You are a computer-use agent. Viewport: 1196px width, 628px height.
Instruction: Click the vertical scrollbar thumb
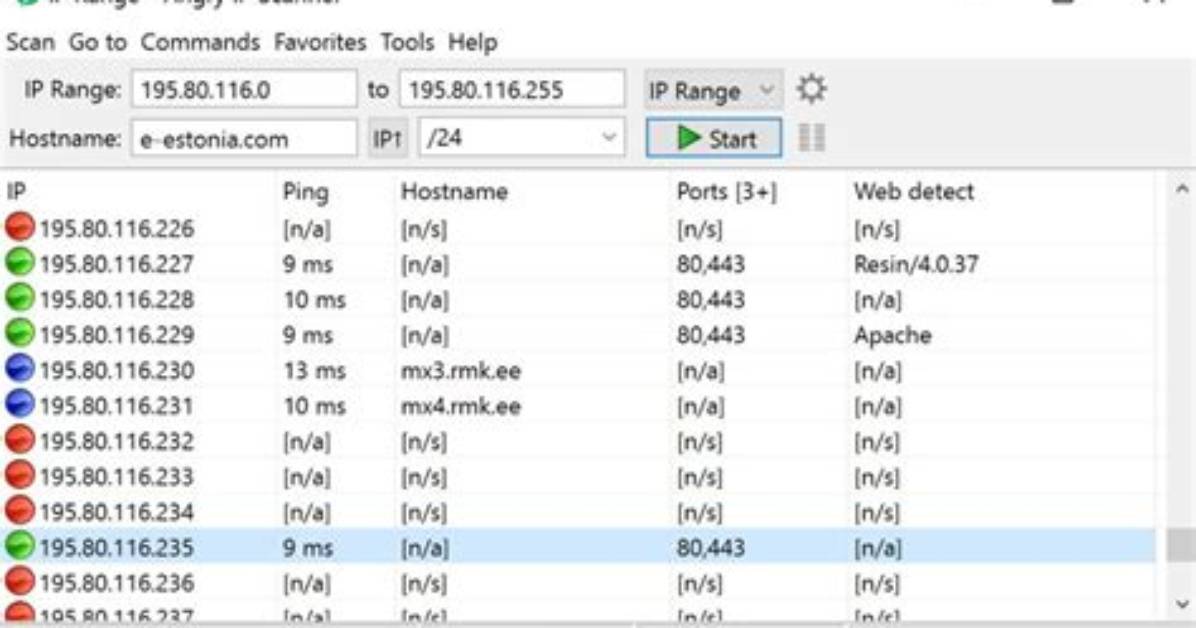(1182, 545)
